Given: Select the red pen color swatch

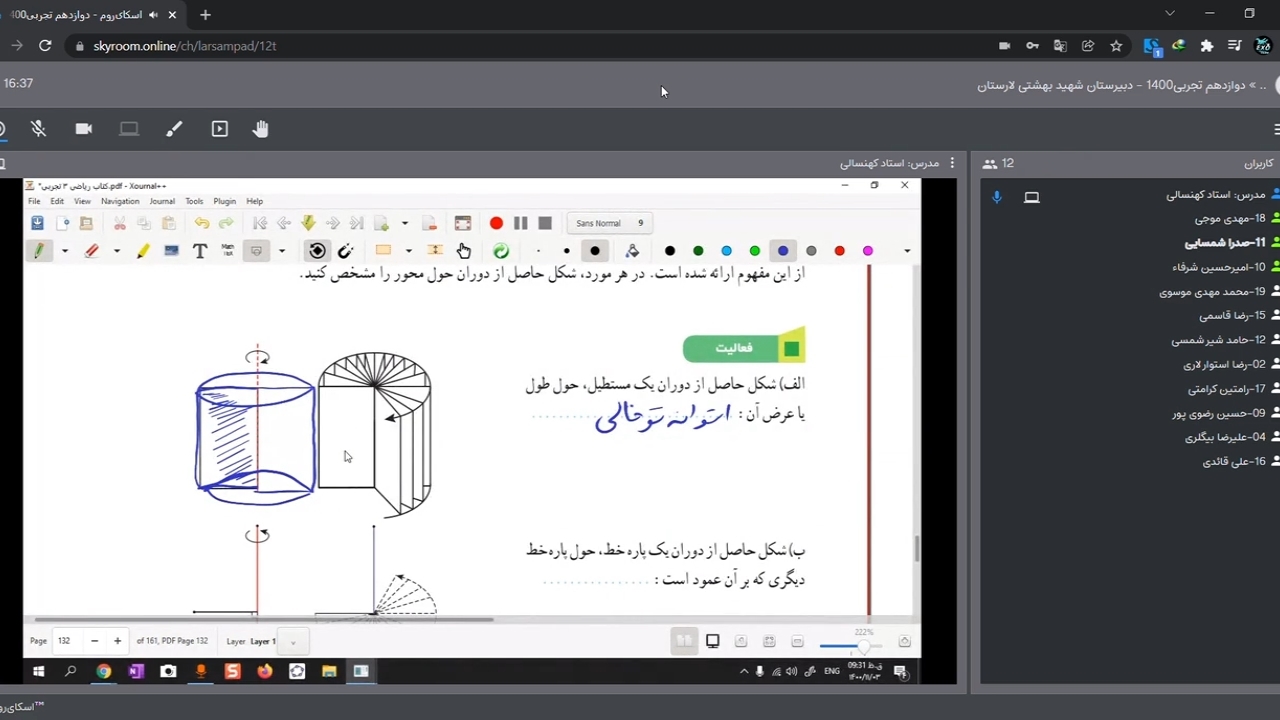Looking at the screenshot, I should [839, 251].
